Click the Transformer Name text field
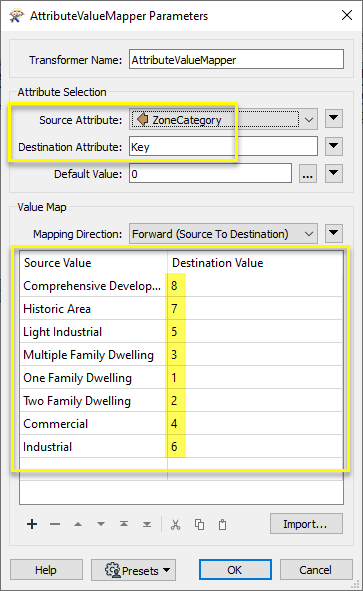Viewport: 363px width, 591px height. pos(236,59)
